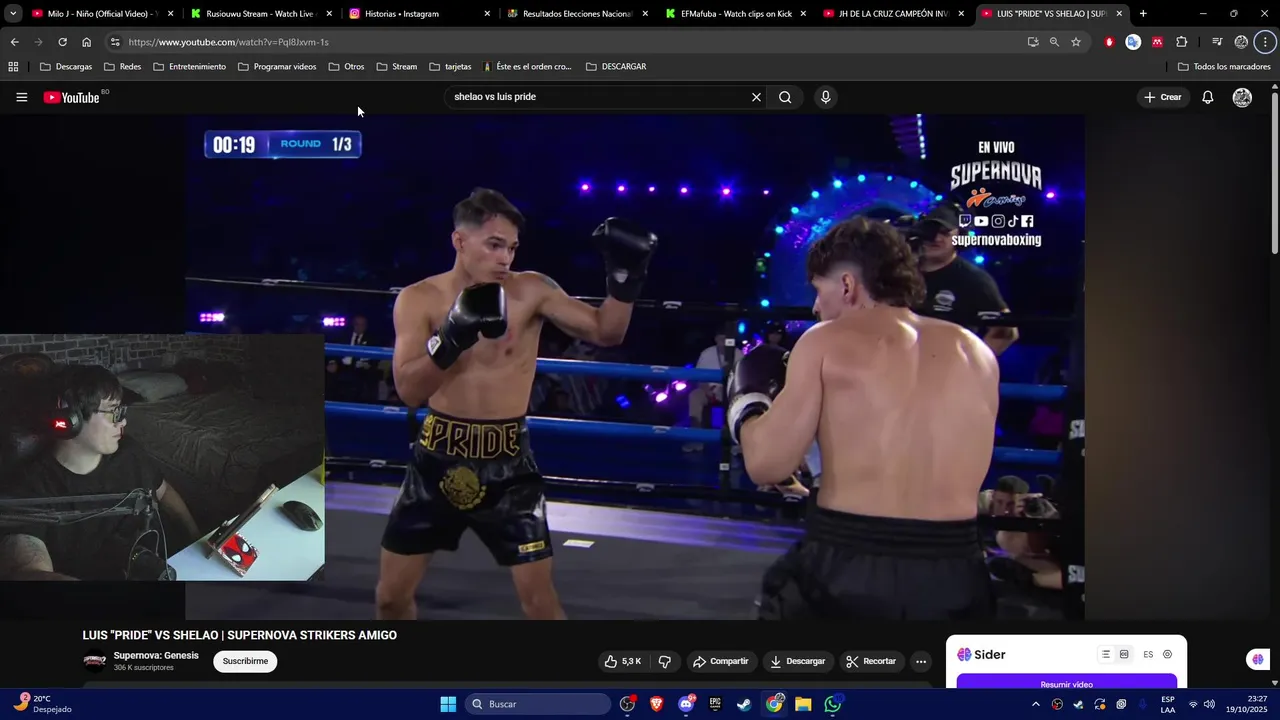Click the Descargar button
The image size is (1280, 720).
pyautogui.click(x=797, y=661)
